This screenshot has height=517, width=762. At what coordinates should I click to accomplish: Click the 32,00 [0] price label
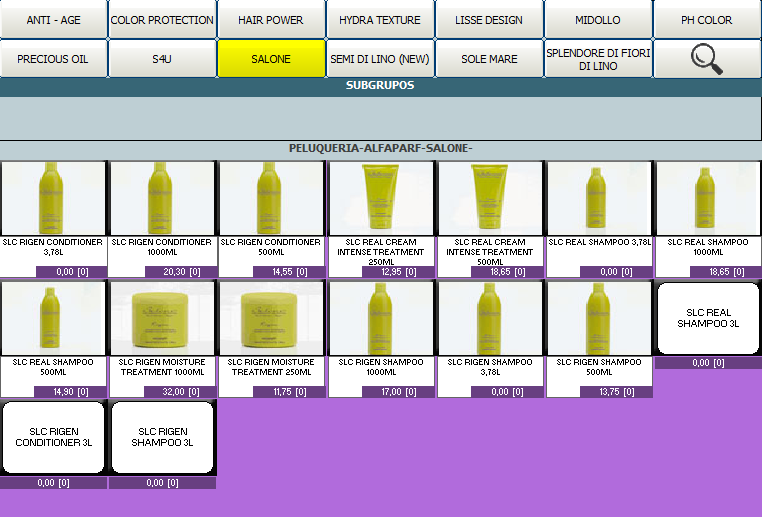[x=181, y=392]
